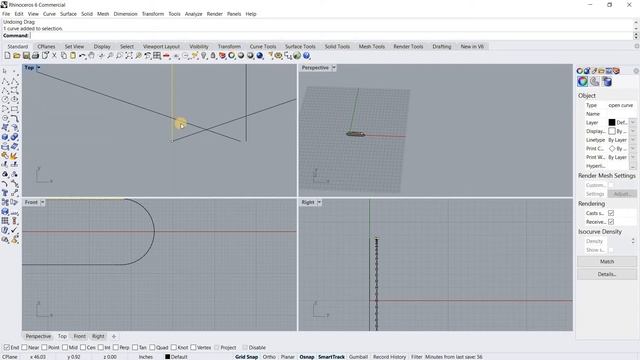
Task: Enable the Point osnap checkbox
Action: point(44,347)
